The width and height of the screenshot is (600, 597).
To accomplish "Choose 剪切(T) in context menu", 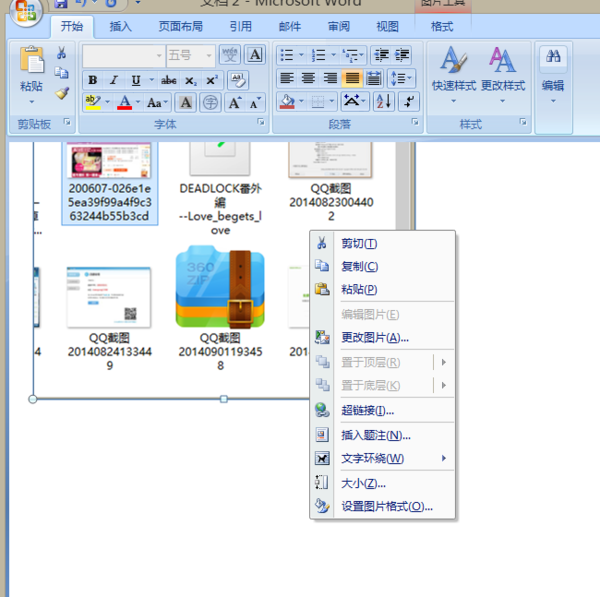I will tap(383, 243).
